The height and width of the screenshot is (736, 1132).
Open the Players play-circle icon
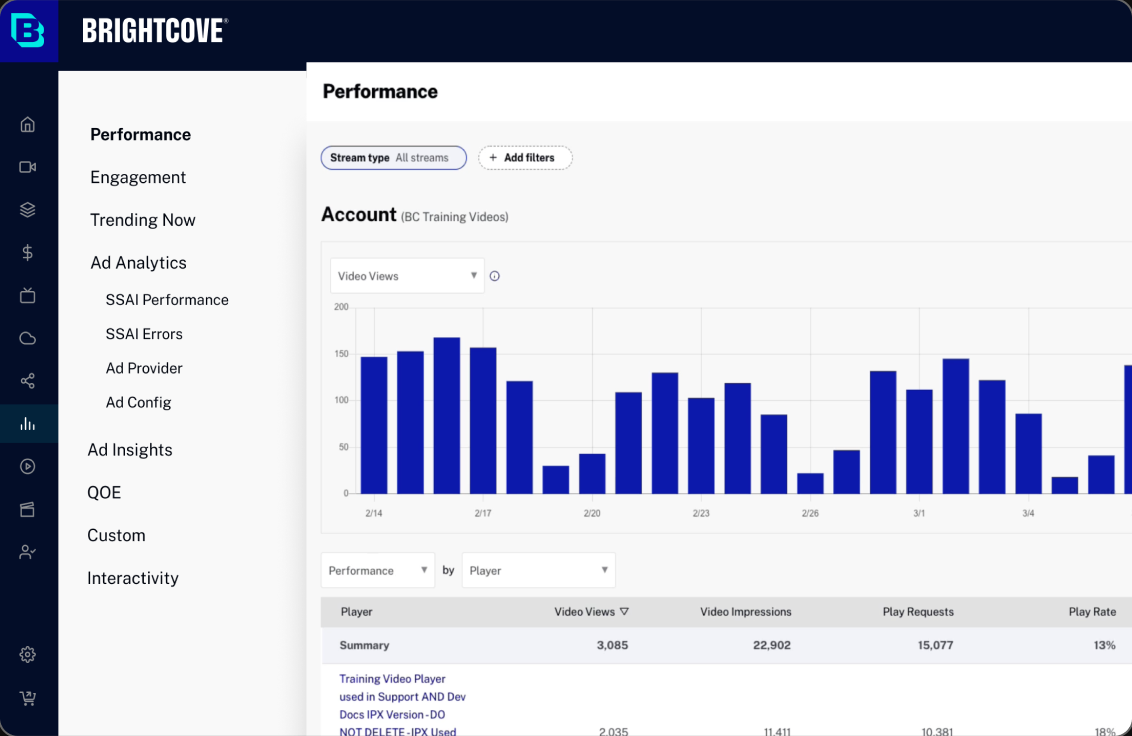coord(27,466)
